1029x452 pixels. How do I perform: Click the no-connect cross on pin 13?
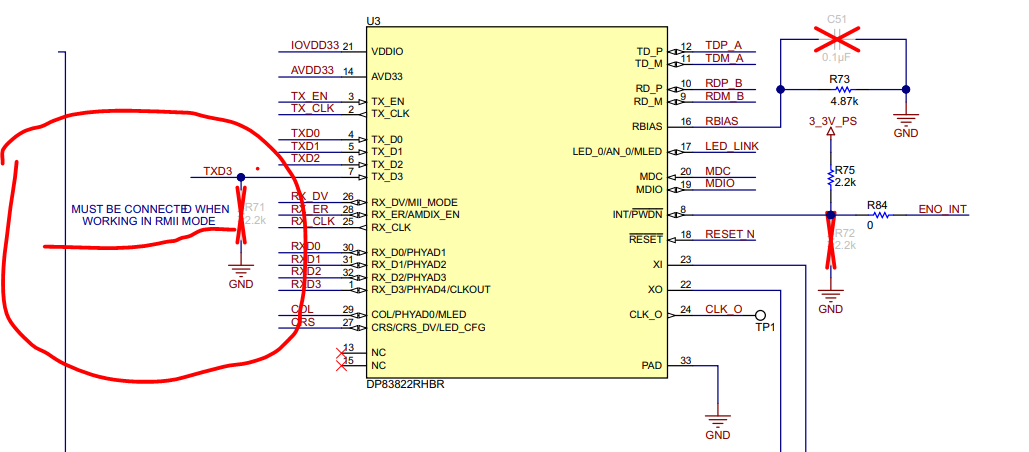point(341,353)
